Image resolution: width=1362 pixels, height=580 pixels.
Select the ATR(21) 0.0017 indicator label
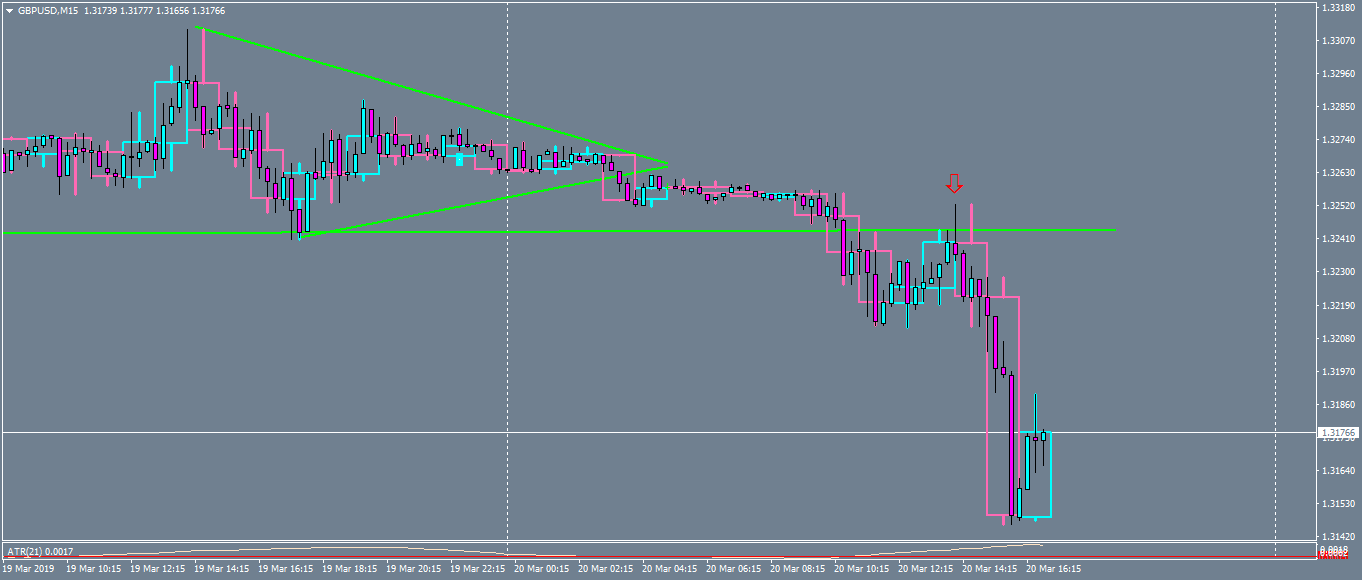(x=40, y=551)
